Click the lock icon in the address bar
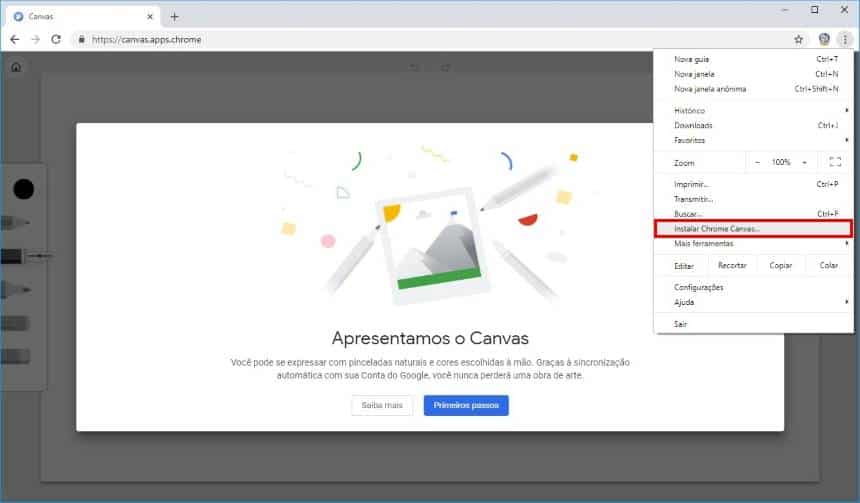This screenshot has height=503, width=860. click(x=81, y=39)
